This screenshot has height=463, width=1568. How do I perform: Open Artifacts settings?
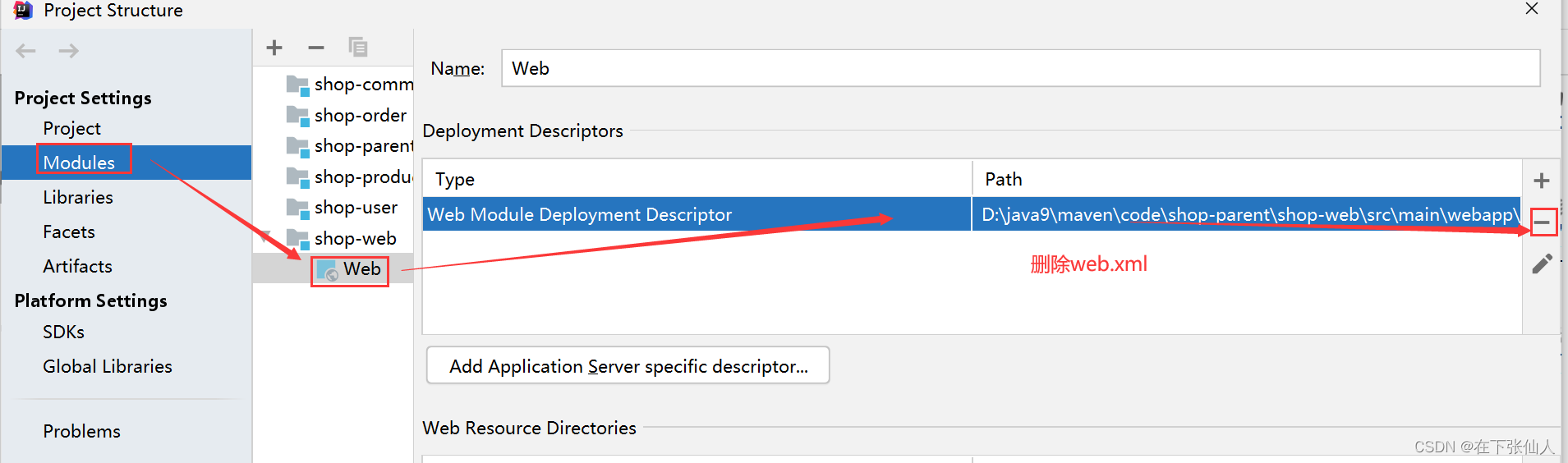click(77, 266)
